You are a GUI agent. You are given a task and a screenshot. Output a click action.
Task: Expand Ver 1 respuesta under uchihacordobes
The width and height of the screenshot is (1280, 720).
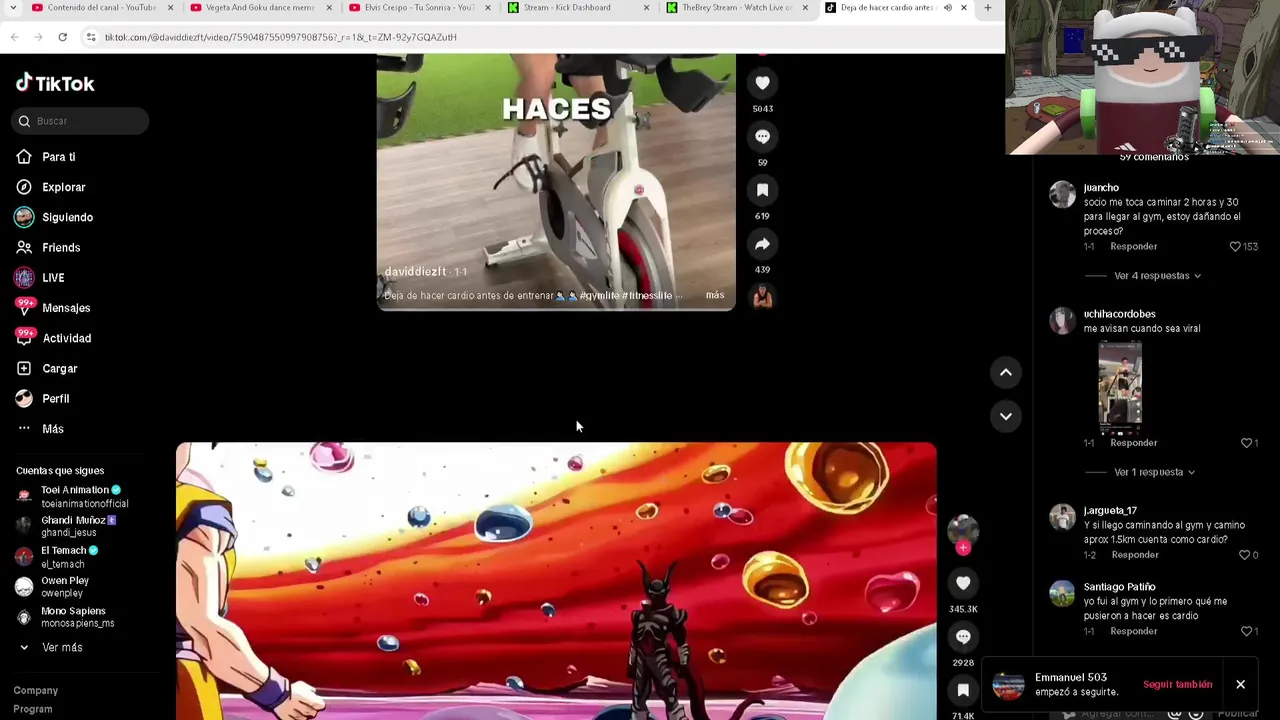click(1154, 472)
